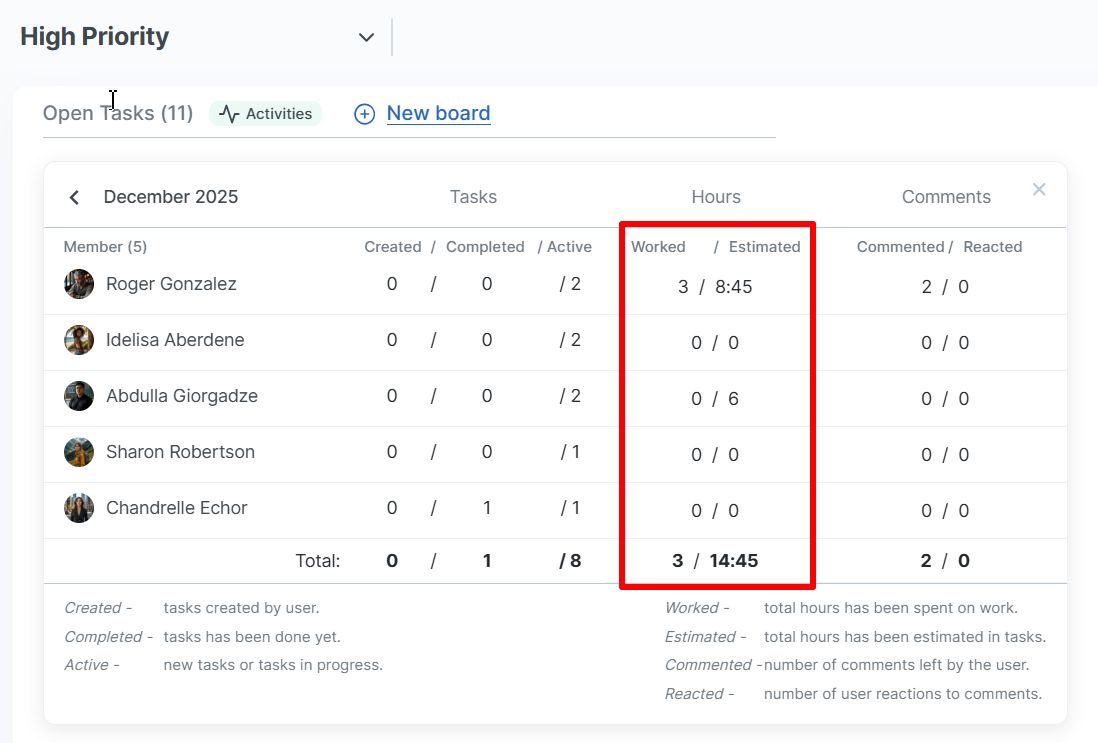Click the New board link
This screenshot has height=743, width=1098.
pos(438,113)
